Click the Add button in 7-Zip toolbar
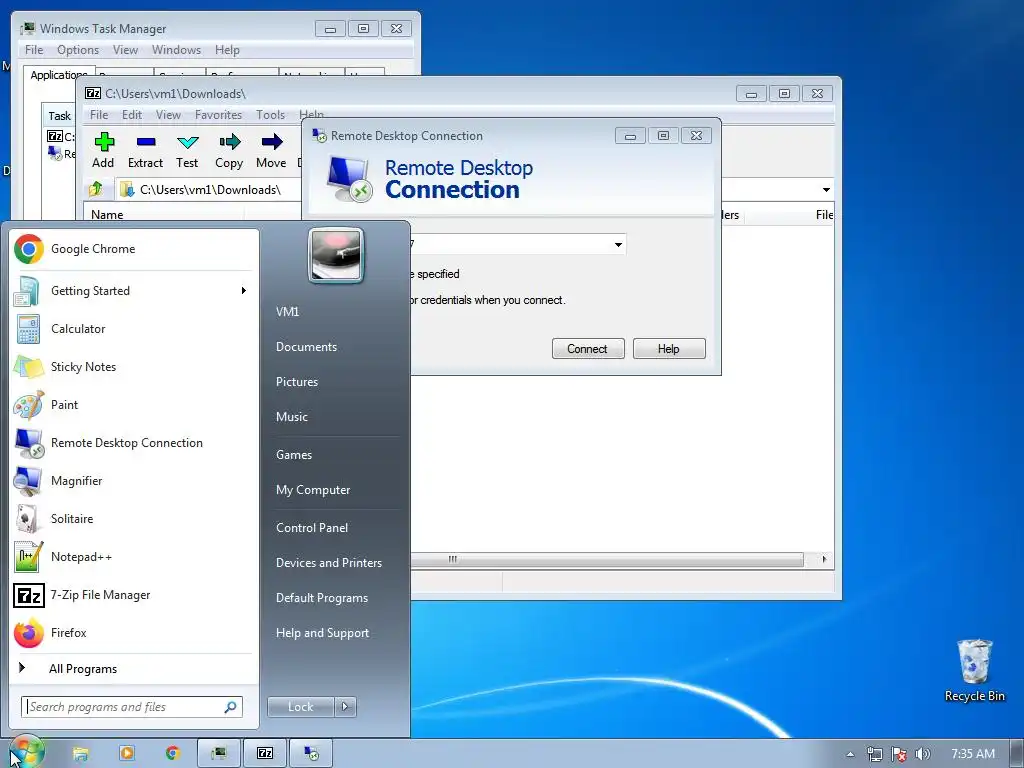The height and width of the screenshot is (768, 1024). coord(103,151)
